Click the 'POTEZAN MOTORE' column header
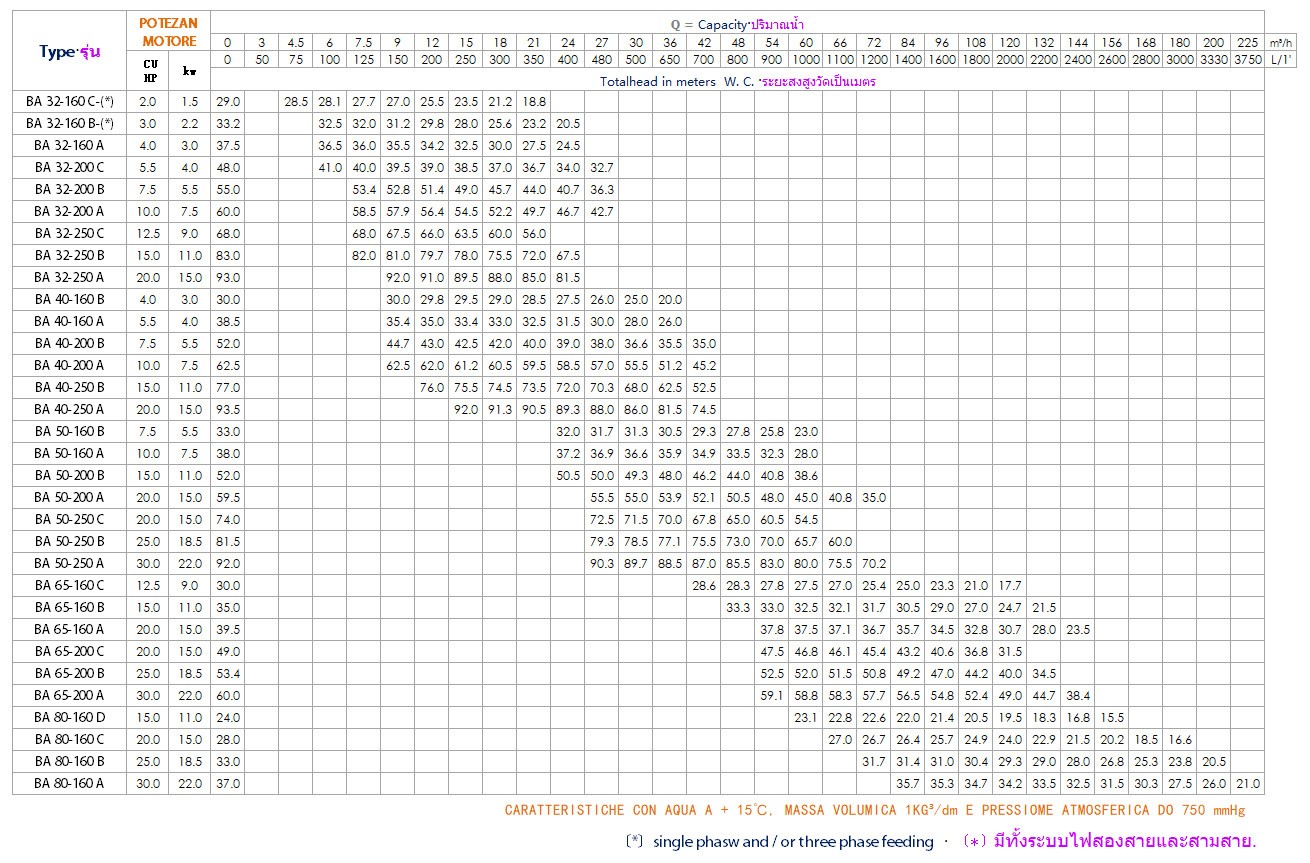1310x863 pixels. coord(168,32)
